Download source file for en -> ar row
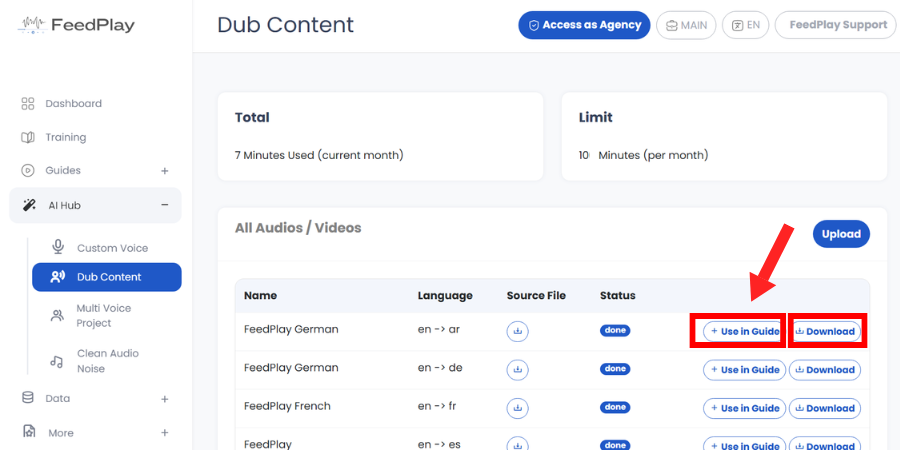 coord(518,331)
